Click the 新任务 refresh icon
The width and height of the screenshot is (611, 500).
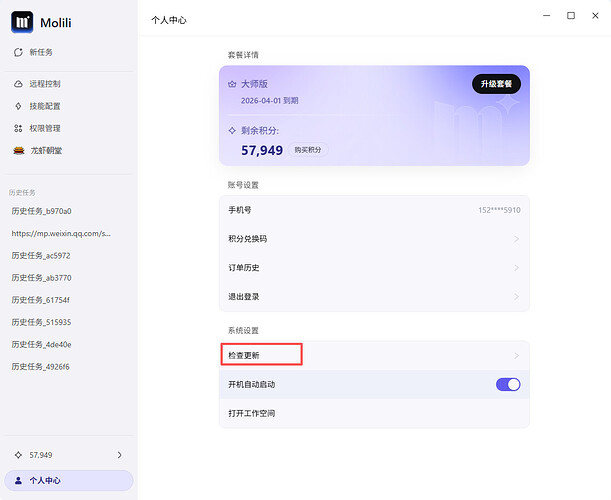pos(18,51)
